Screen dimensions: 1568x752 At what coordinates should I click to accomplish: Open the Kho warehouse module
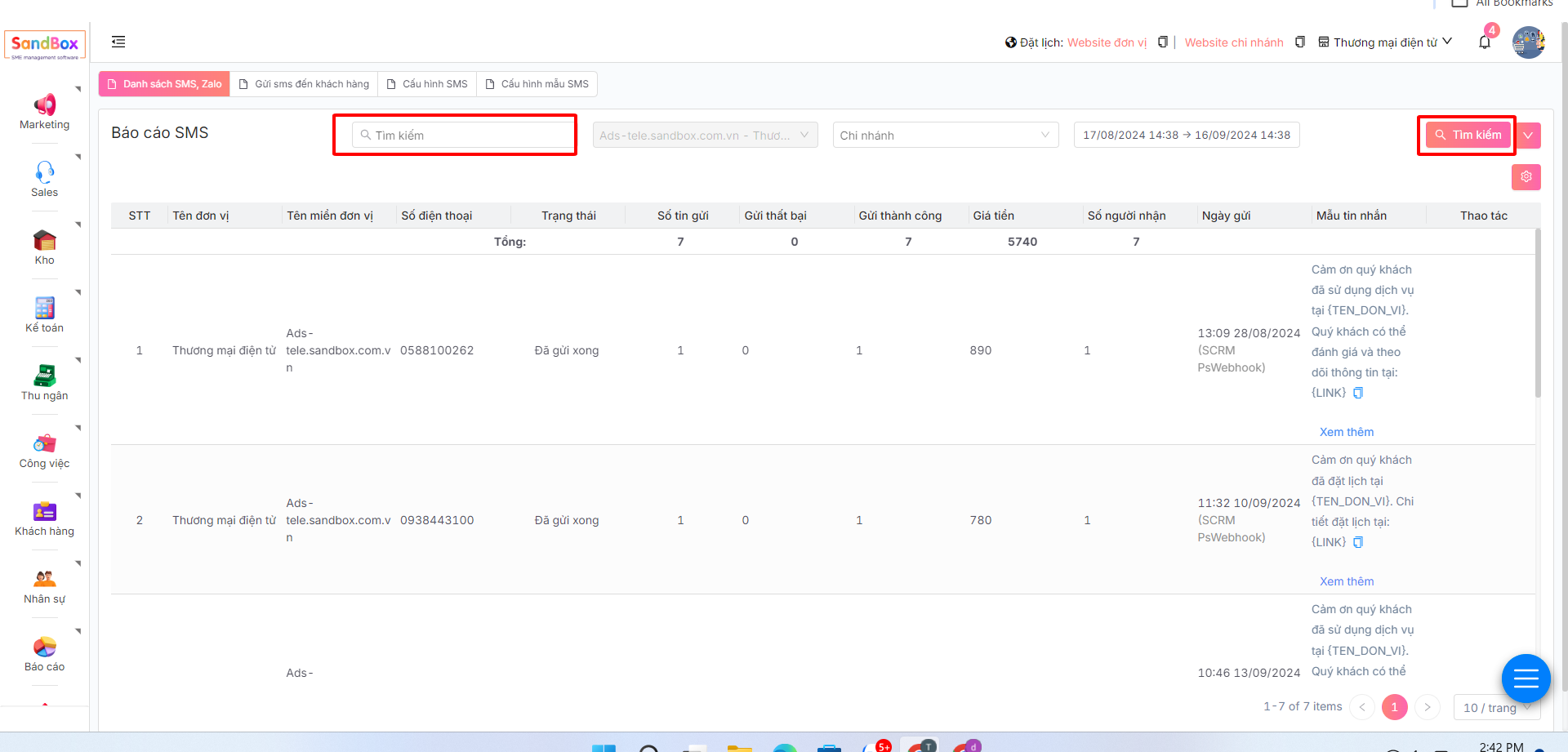pos(44,247)
